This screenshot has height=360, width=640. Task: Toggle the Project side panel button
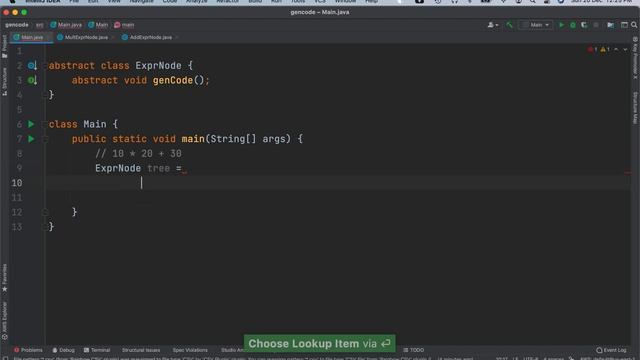point(4,46)
